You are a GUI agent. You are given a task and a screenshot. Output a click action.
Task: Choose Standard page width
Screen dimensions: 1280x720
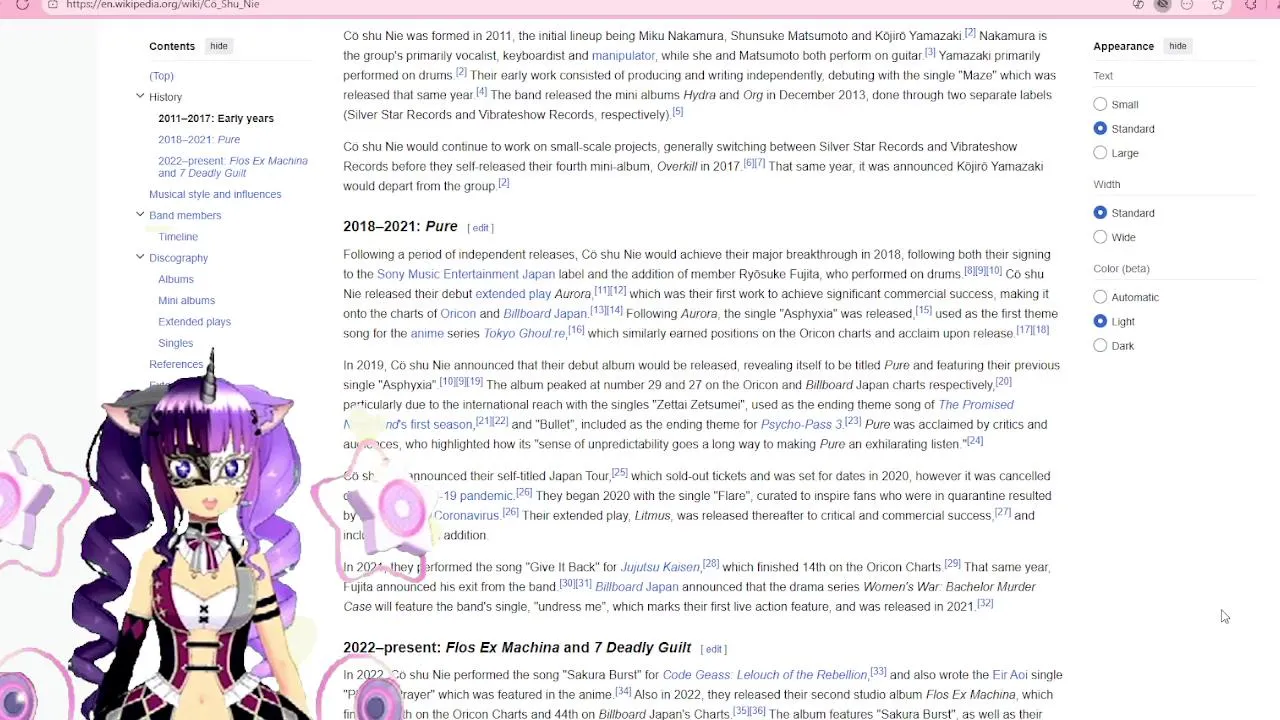[x=1100, y=213]
